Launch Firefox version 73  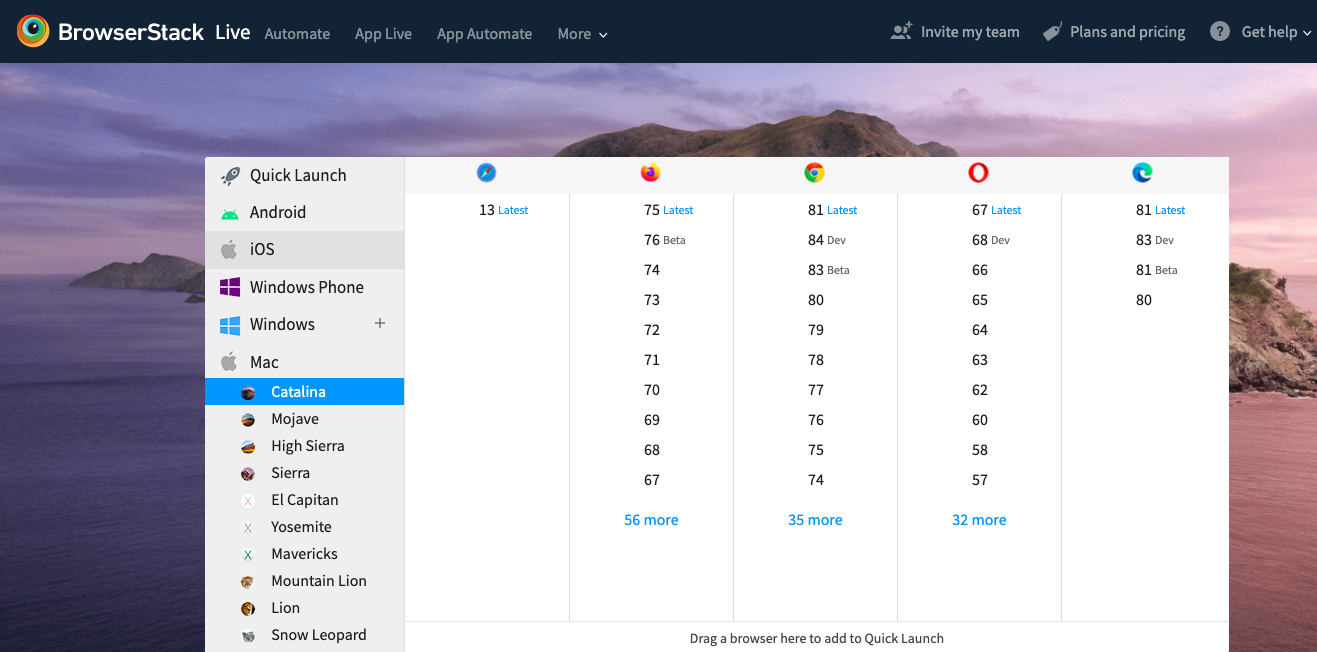coord(652,300)
